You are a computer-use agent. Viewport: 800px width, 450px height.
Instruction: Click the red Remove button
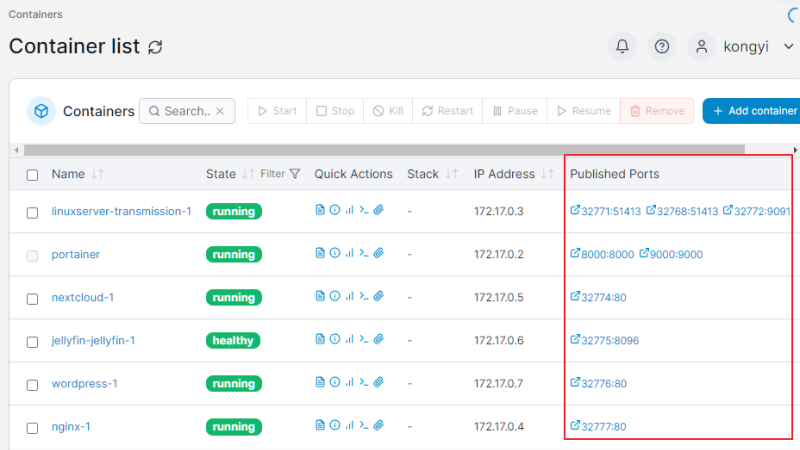coord(657,111)
